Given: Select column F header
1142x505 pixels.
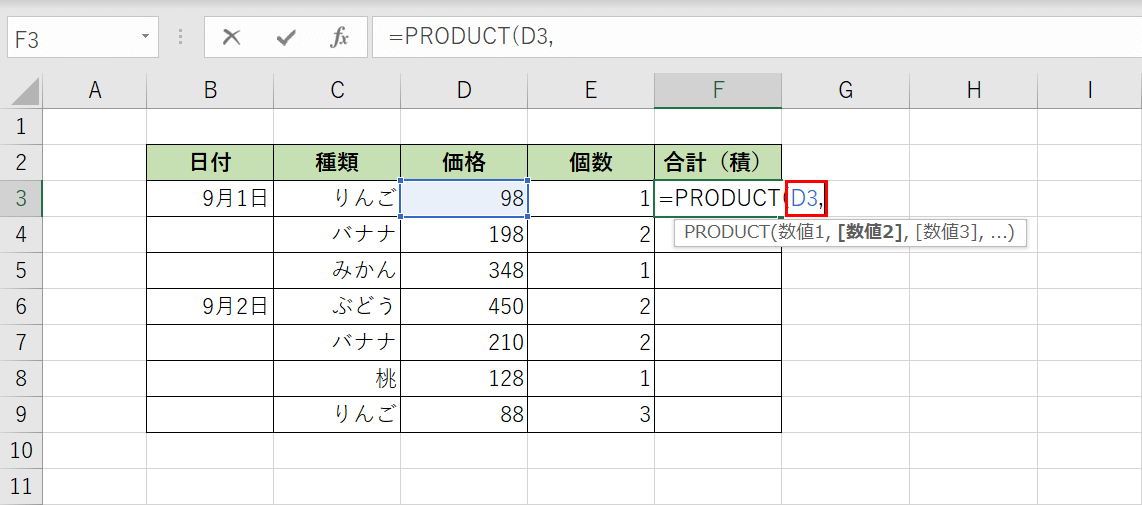Looking at the screenshot, I should click(718, 90).
